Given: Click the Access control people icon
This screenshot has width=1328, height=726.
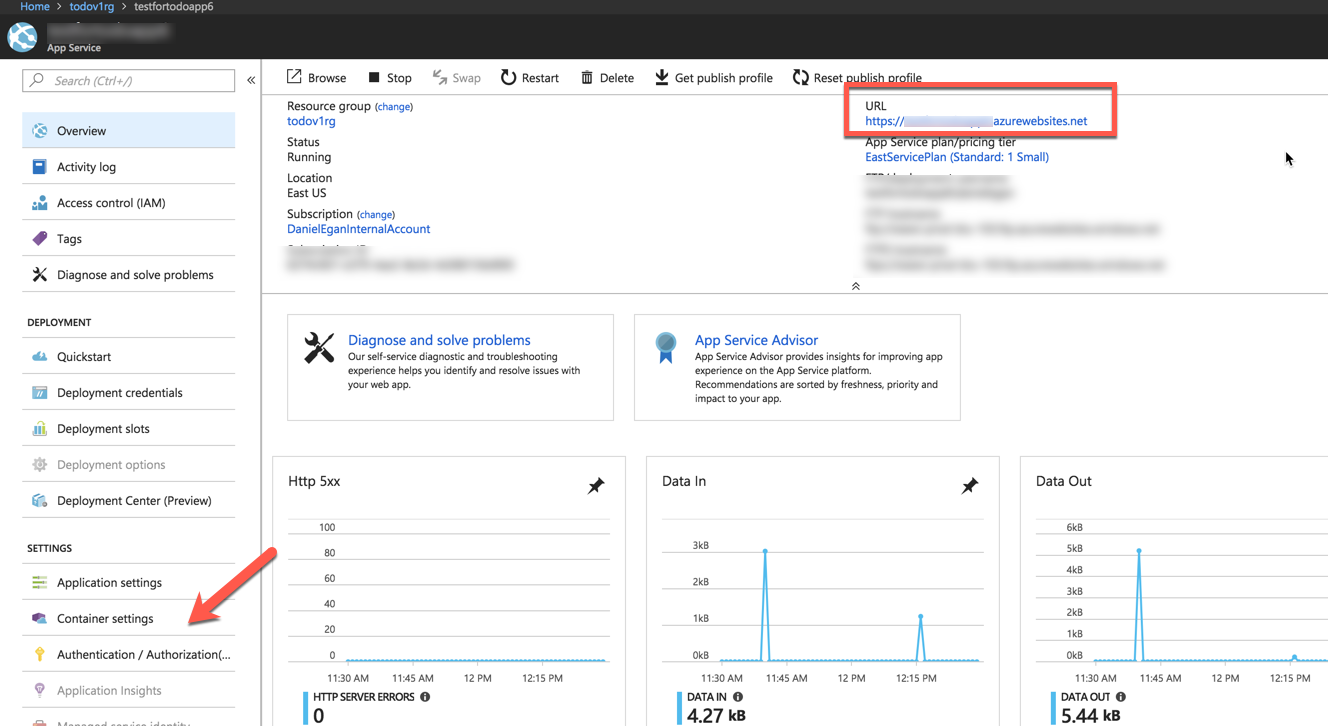Looking at the screenshot, I should [x=40, y=203].
